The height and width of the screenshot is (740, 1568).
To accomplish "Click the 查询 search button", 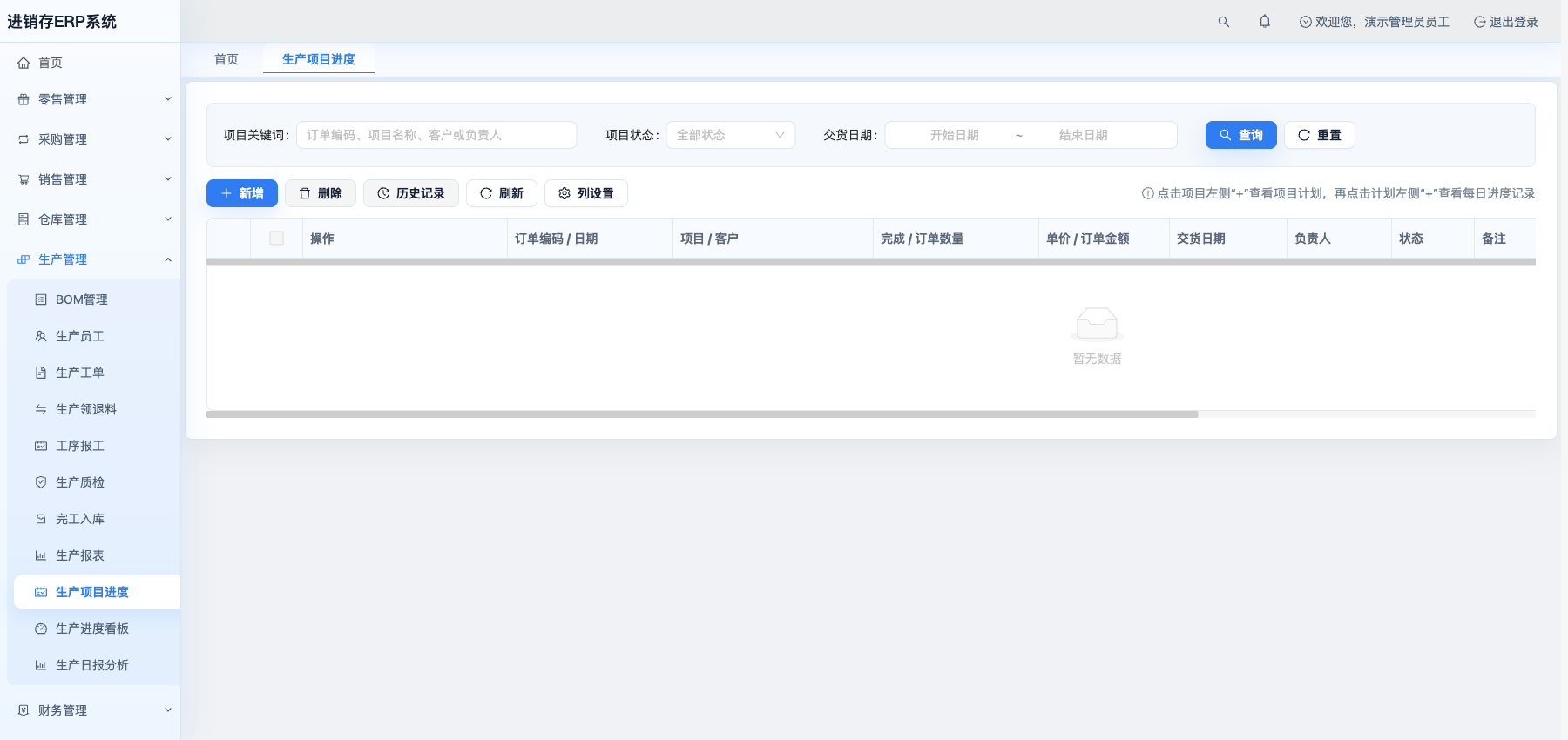I will 1241,135.
